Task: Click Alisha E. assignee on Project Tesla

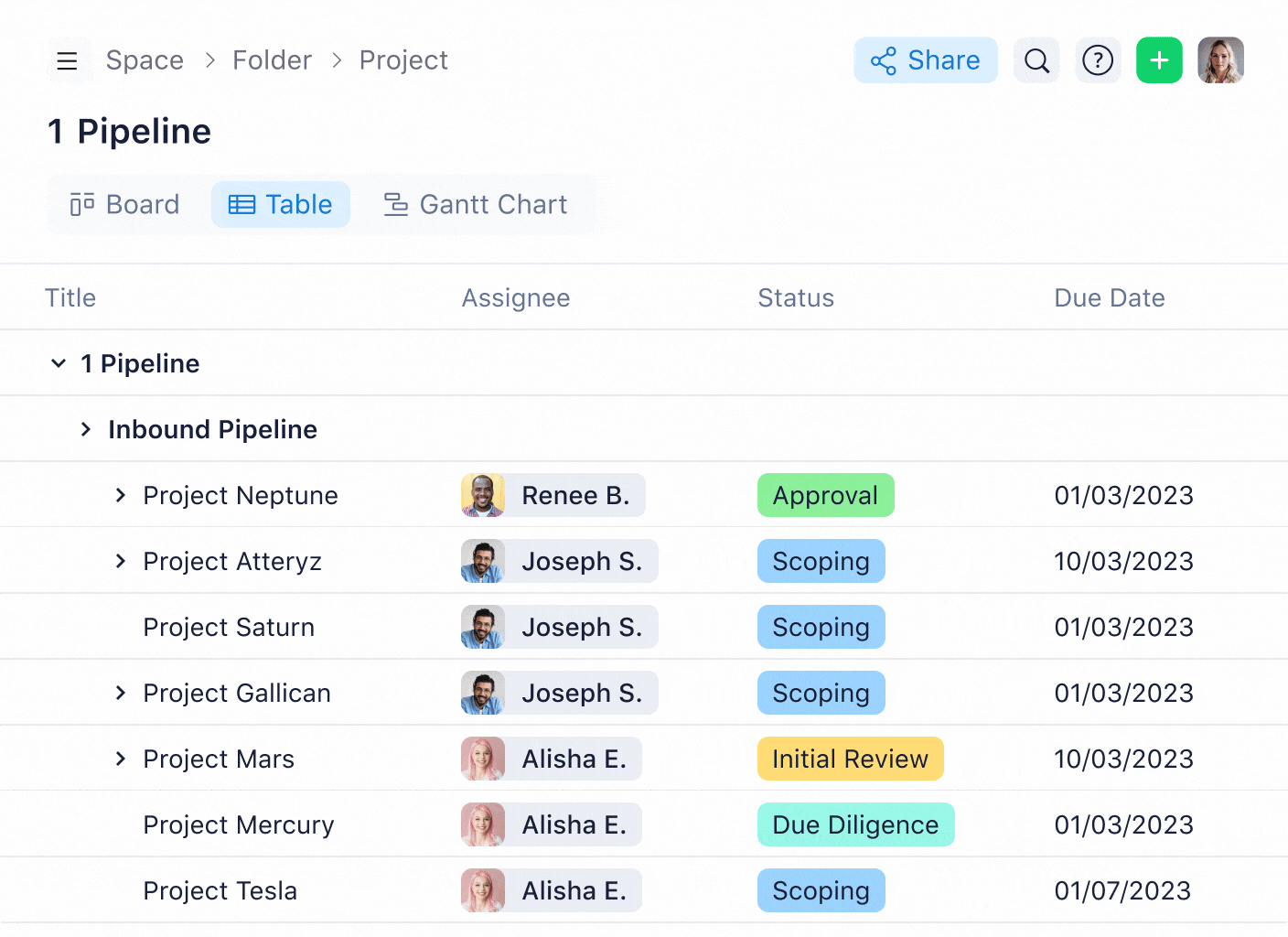Action: pos(552,890)
